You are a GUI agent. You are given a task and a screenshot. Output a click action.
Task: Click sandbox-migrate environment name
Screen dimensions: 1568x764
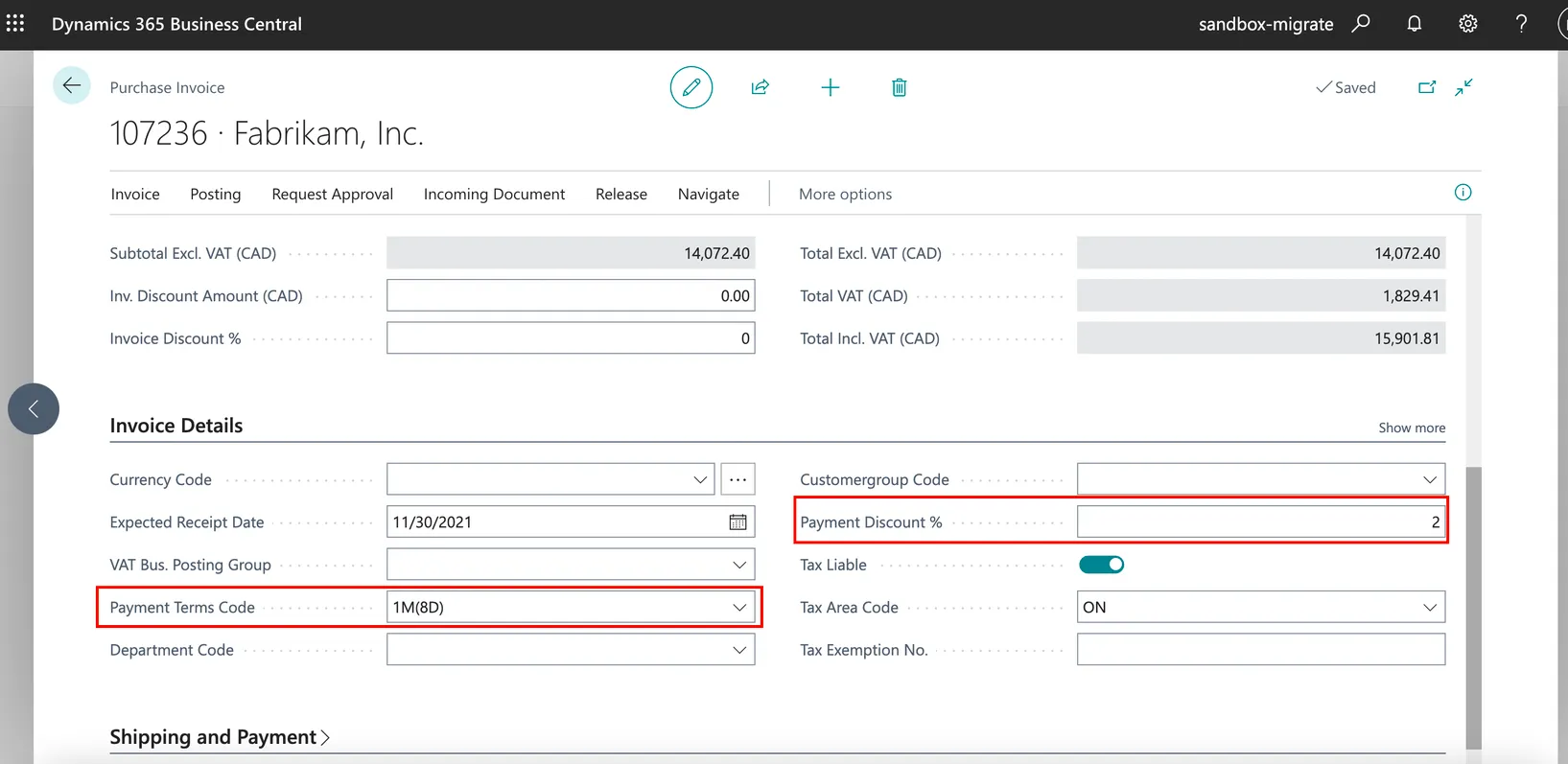1266,24
